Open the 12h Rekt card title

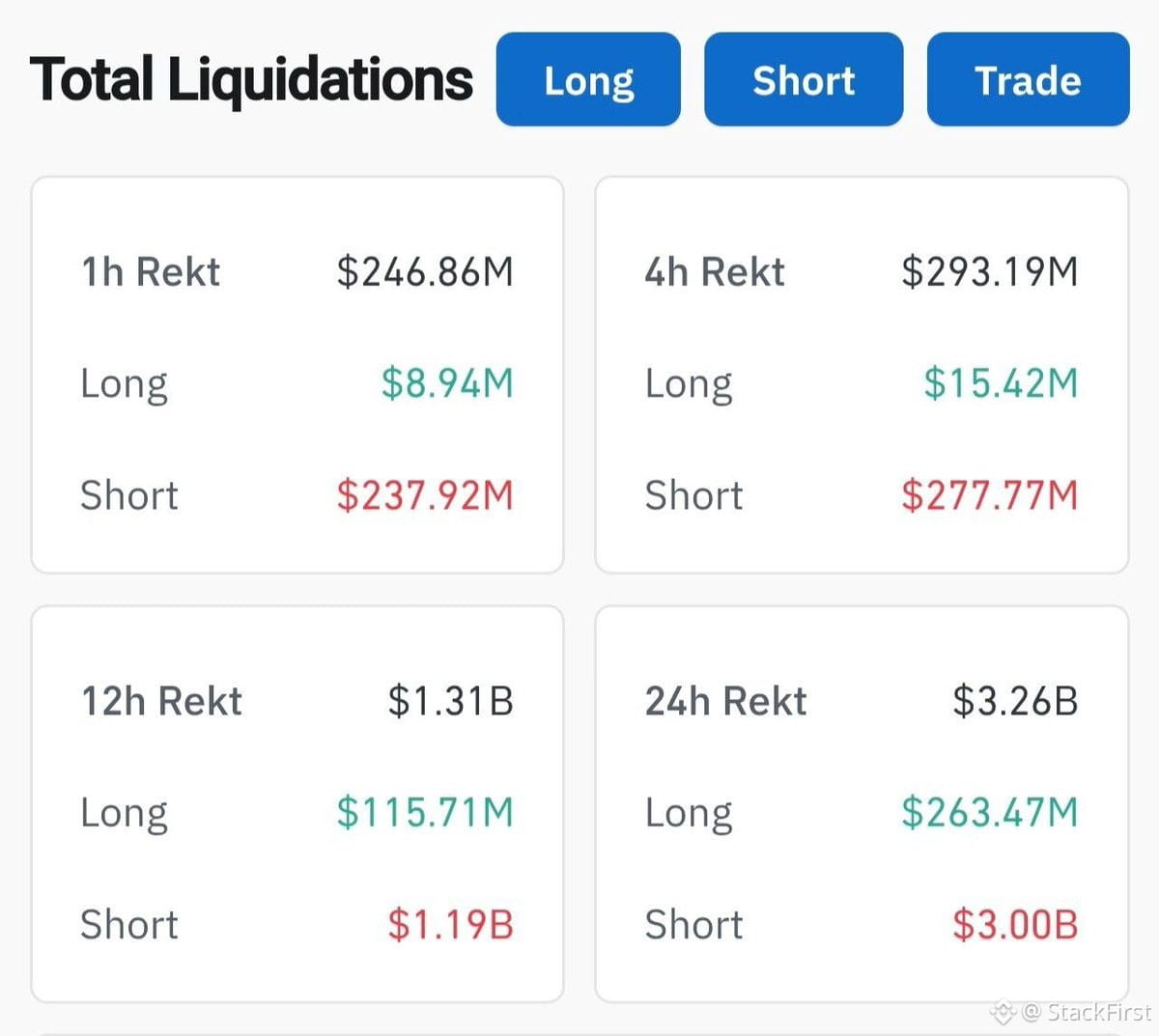(x=161, y=701)
